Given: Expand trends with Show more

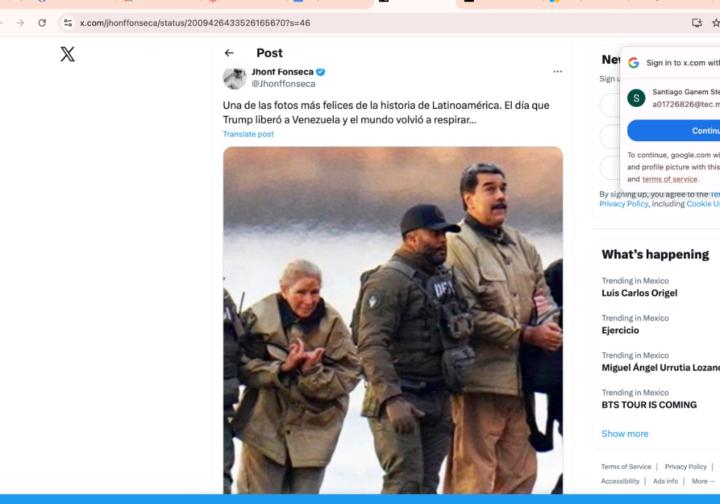Looking at the screenshot, I should point(625,433).
